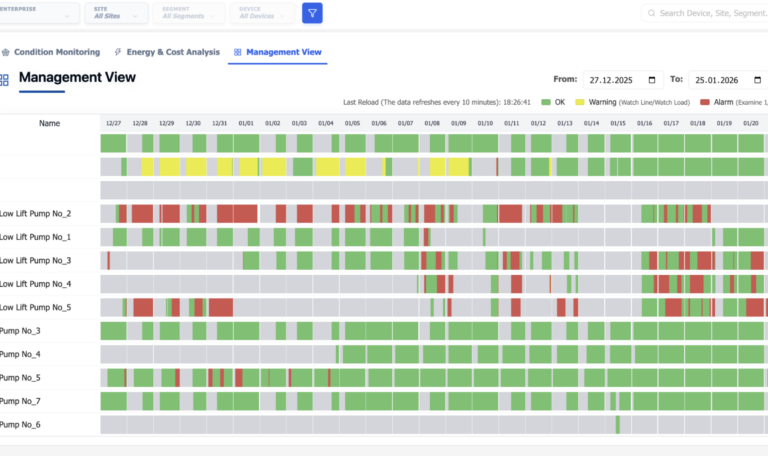Click the Management View grid icon in tab

pyautogui.click(x=238, y=52)
